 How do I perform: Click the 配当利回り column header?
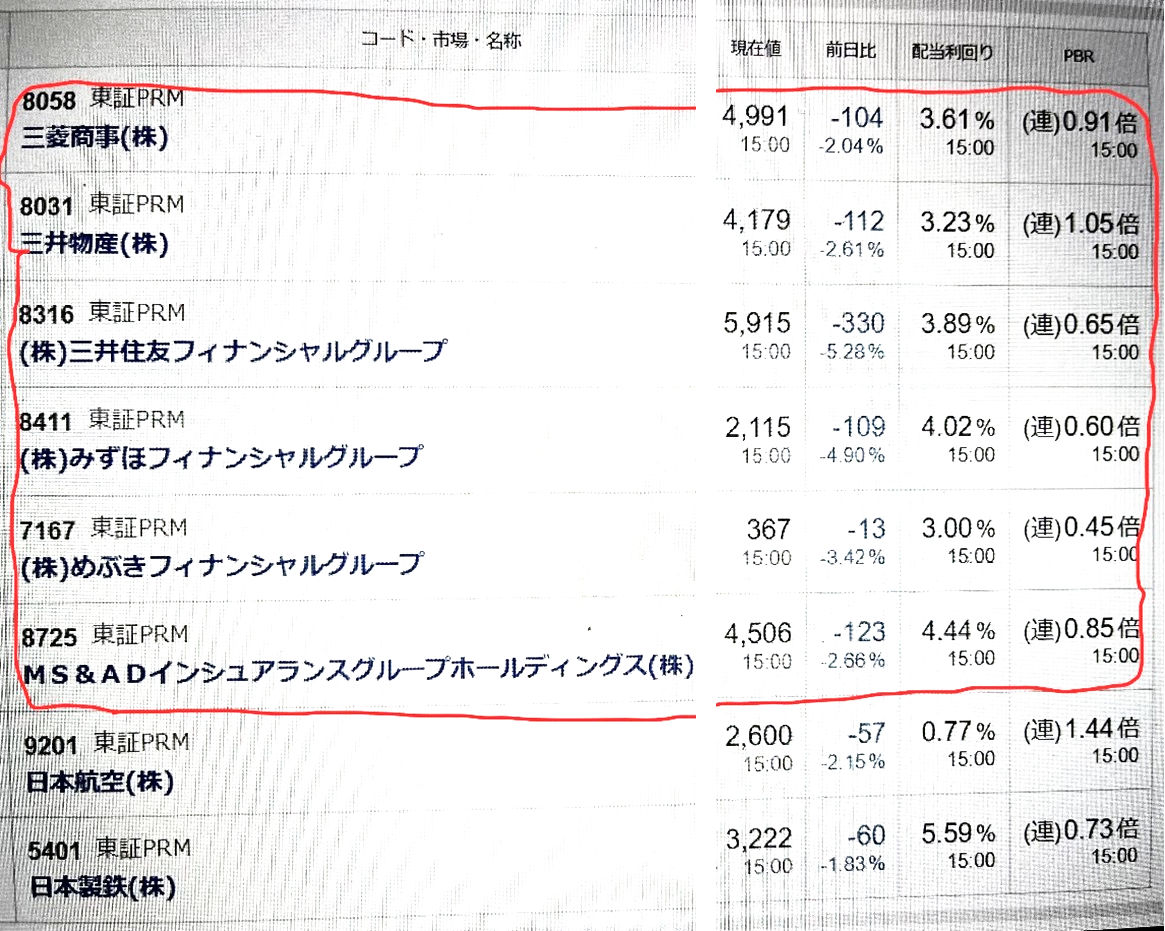tap(952, 51)
